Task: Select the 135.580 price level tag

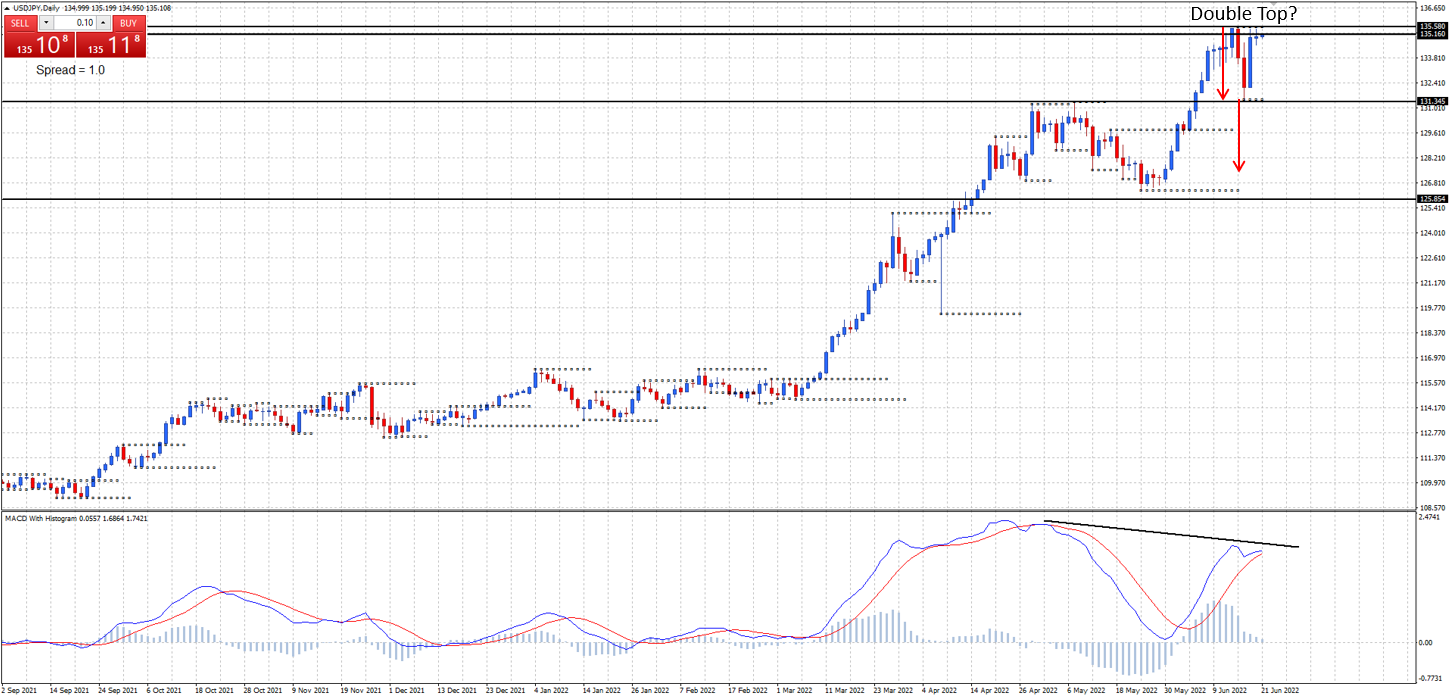Action: click(1432, 26)
